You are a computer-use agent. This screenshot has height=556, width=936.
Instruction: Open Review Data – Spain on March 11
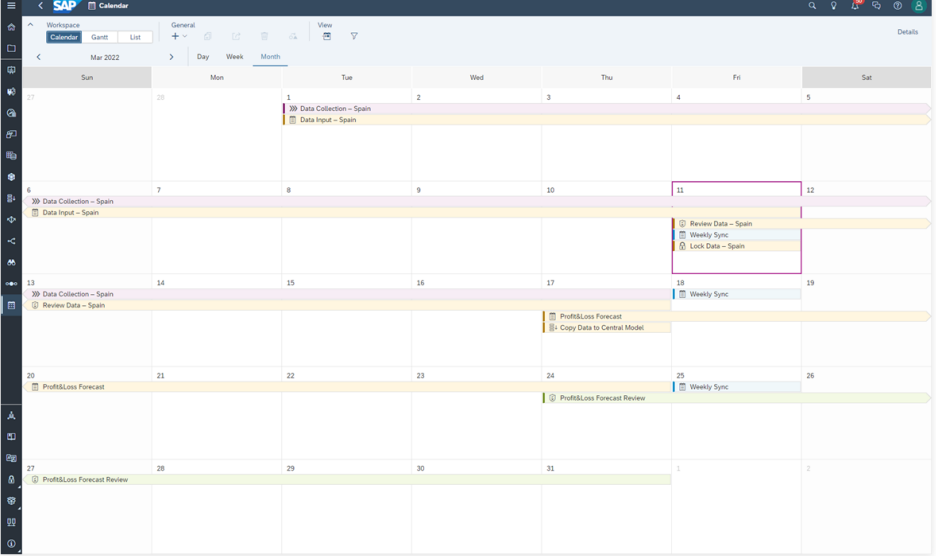[x=801, y=223]
